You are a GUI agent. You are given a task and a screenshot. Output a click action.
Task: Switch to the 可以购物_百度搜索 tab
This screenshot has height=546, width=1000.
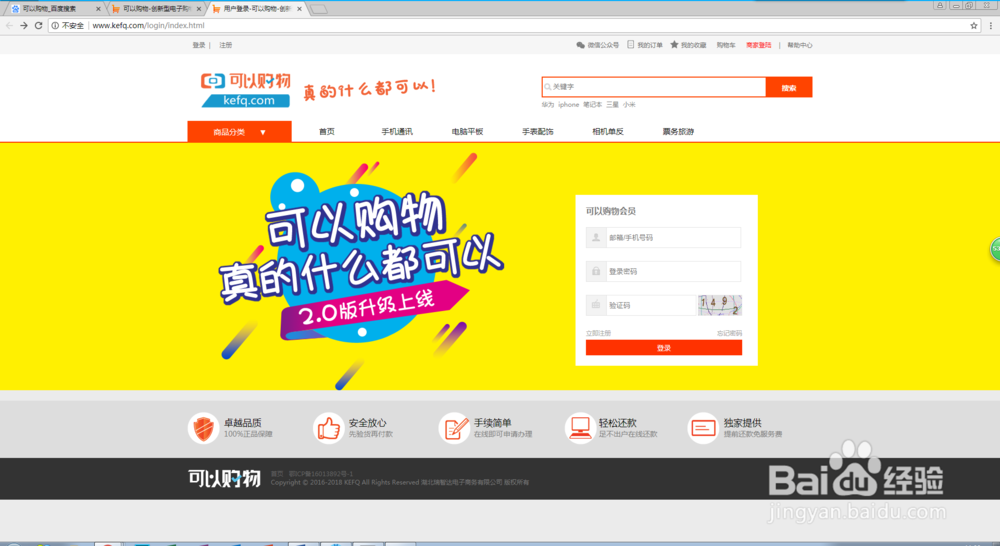pos(54,9)
